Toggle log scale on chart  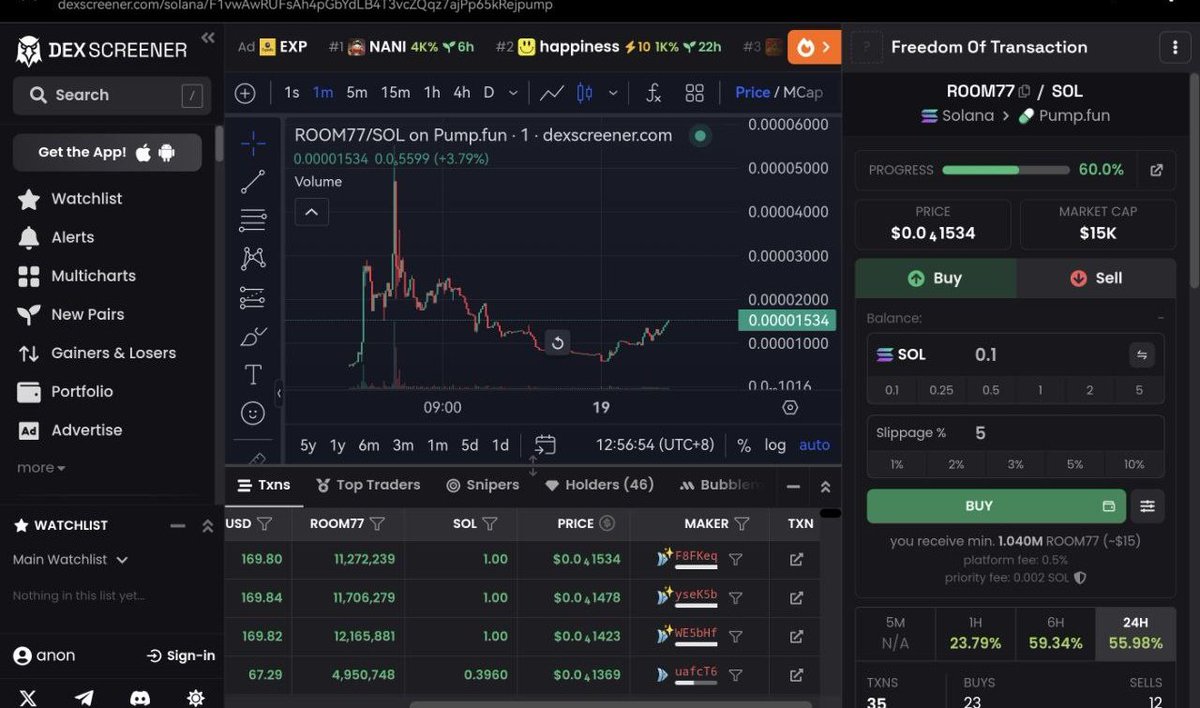[775, 445]
